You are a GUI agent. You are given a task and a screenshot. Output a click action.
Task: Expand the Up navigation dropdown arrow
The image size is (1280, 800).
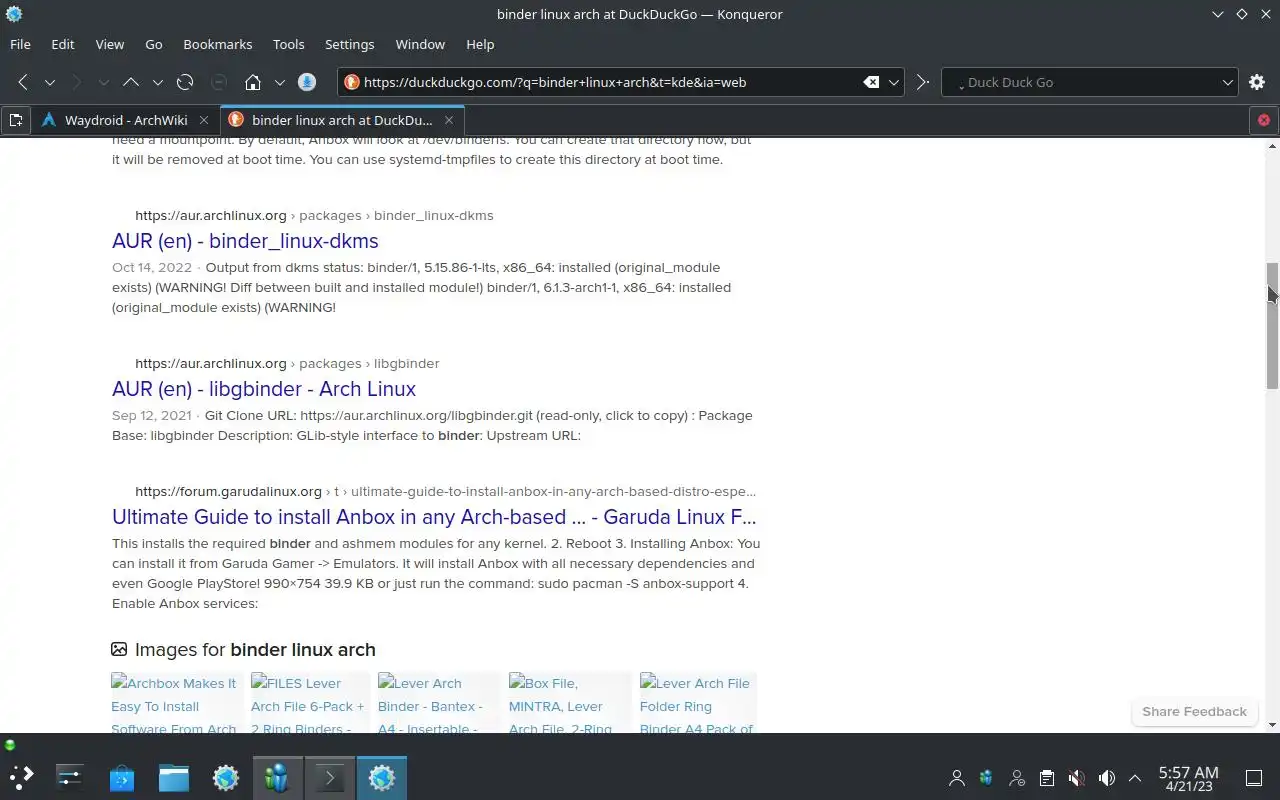(x=157, y=82)
